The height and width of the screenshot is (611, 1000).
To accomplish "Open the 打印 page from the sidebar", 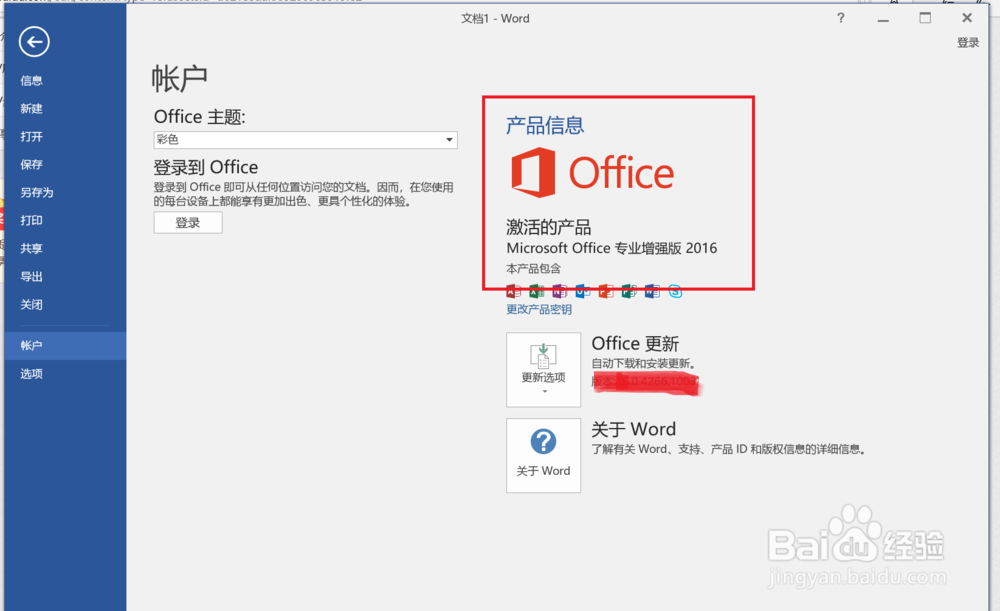I will [x=65, y=221].
